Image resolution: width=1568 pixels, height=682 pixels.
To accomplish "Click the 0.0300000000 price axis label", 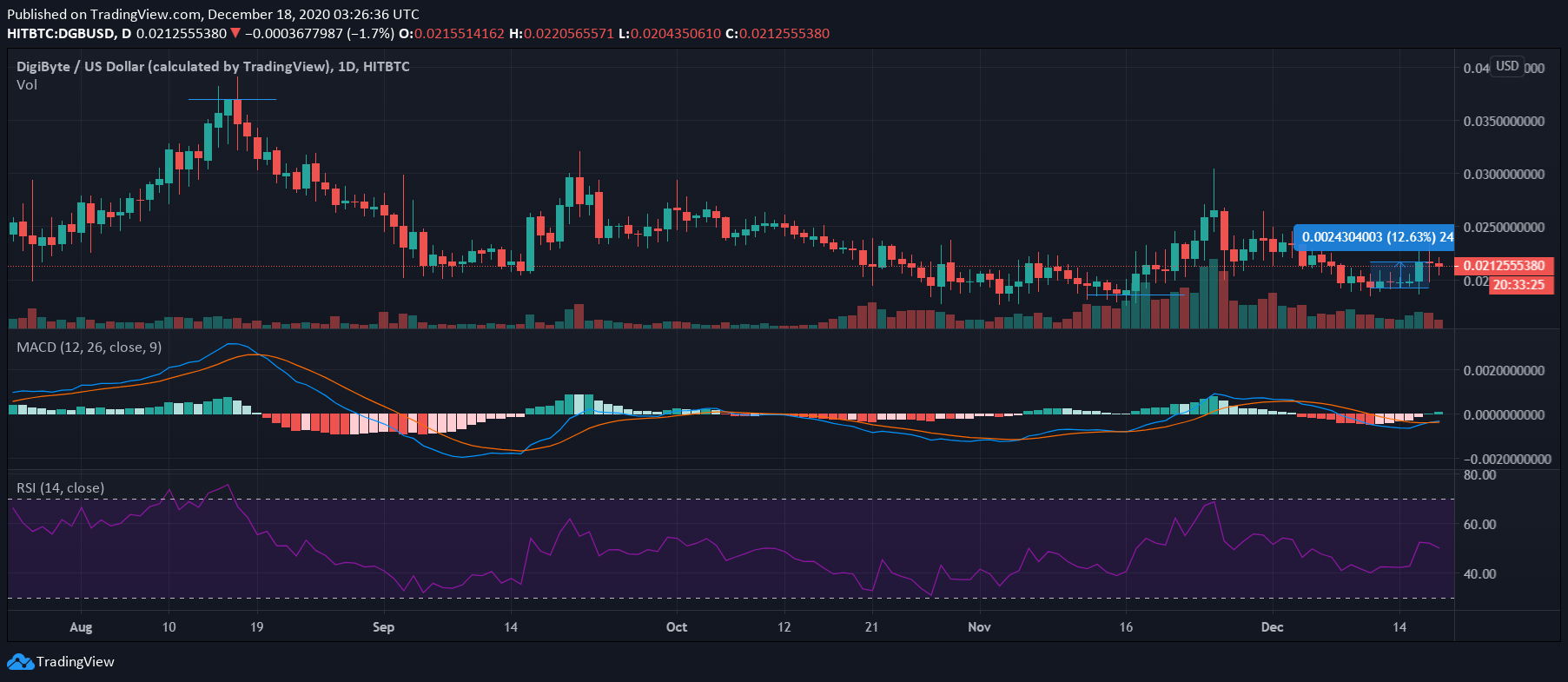I will 1504,174.
